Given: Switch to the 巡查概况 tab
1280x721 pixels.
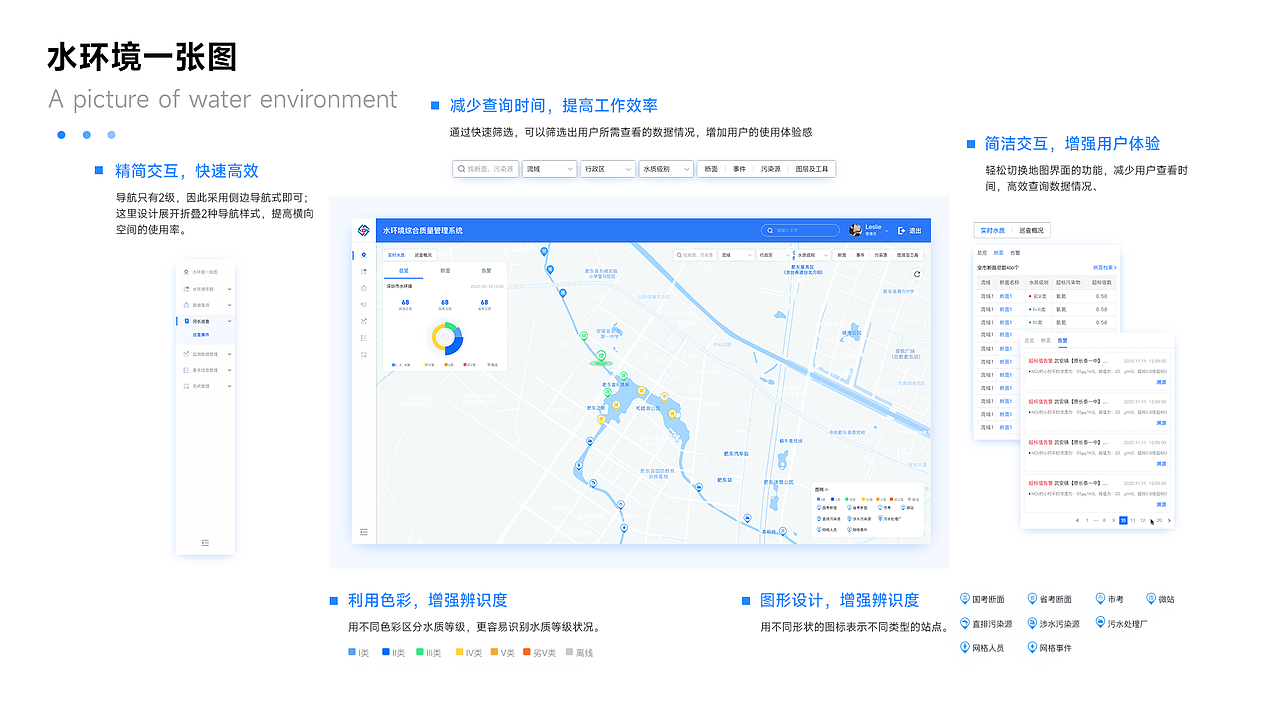Looking at the screenshot, I should [x=1031, y=230].
